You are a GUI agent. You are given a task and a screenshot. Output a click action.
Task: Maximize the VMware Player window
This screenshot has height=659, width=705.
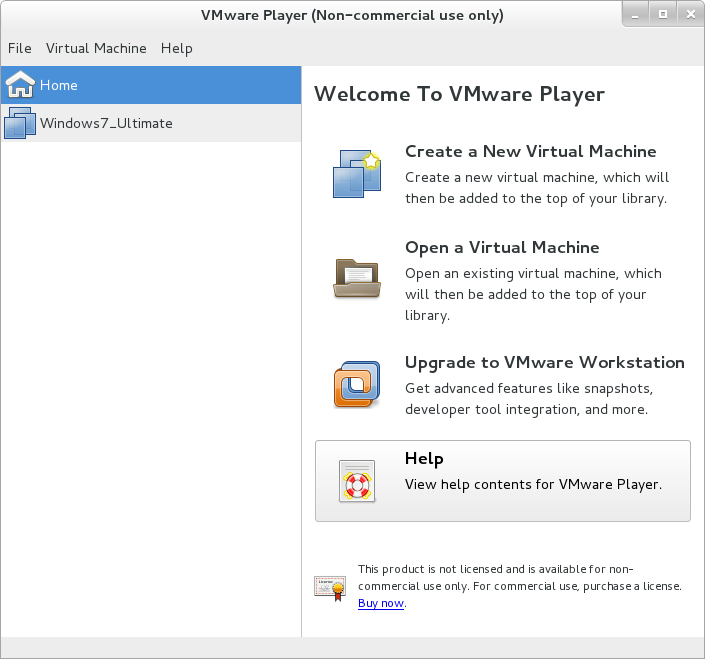663,15
